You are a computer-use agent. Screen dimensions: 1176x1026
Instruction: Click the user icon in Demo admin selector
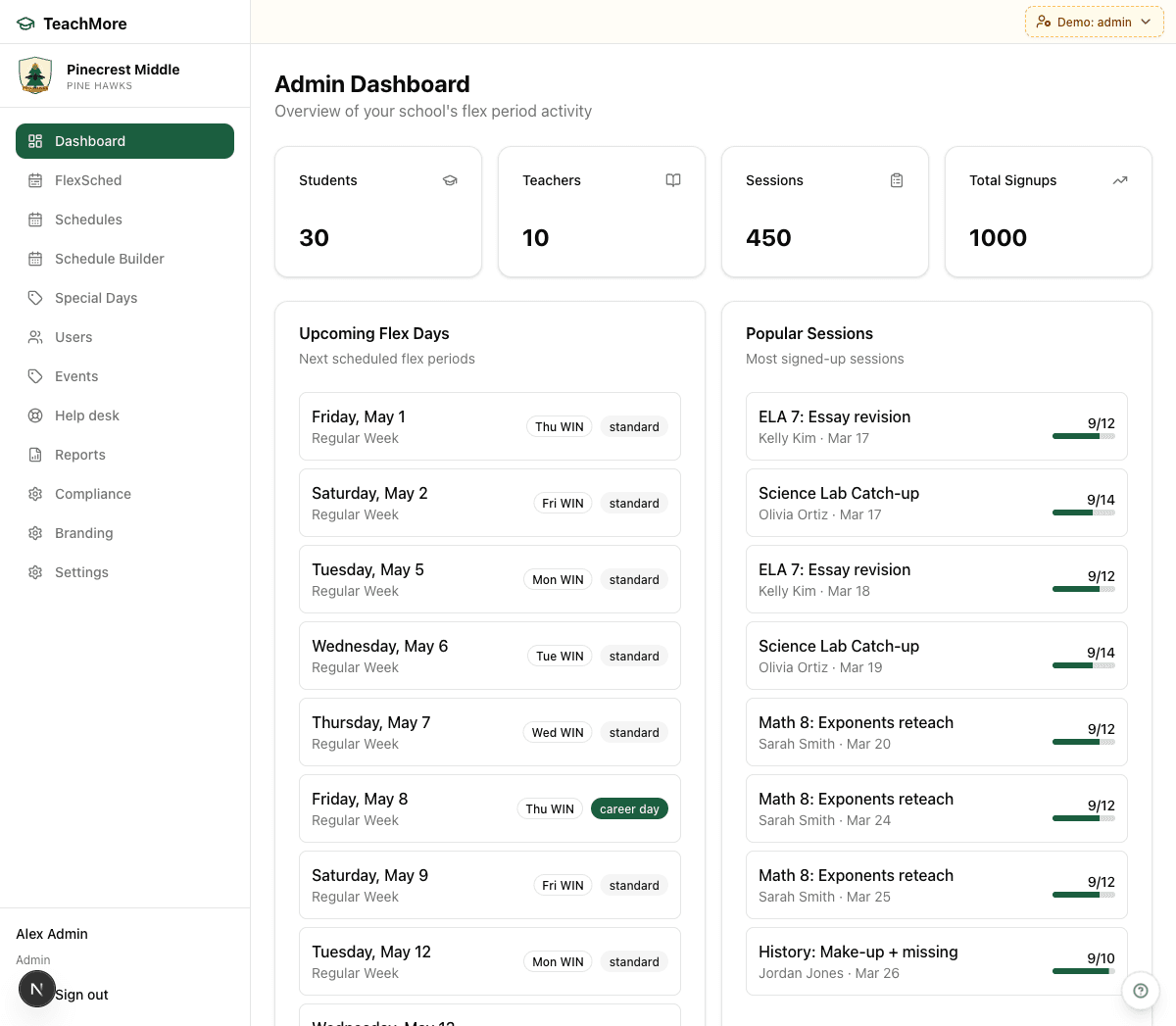1044,22
